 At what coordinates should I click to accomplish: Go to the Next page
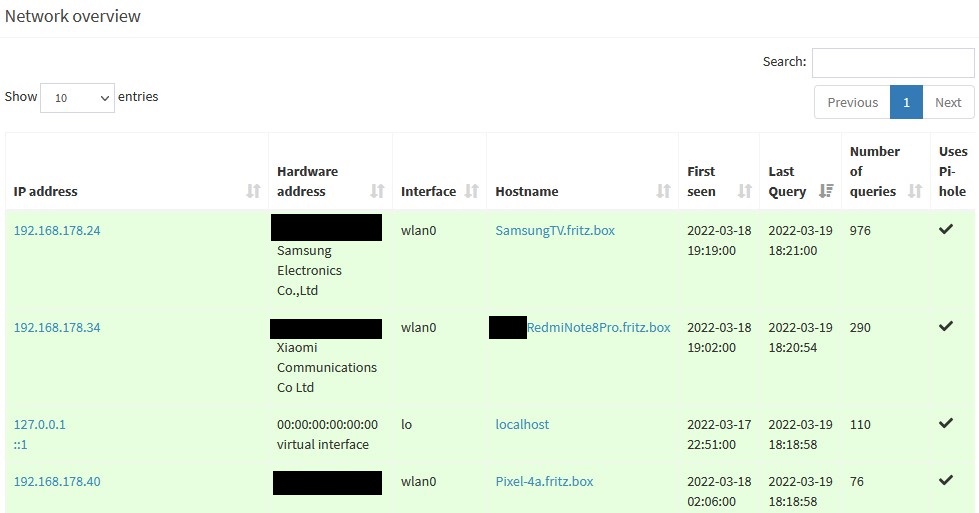click(948, 102)
